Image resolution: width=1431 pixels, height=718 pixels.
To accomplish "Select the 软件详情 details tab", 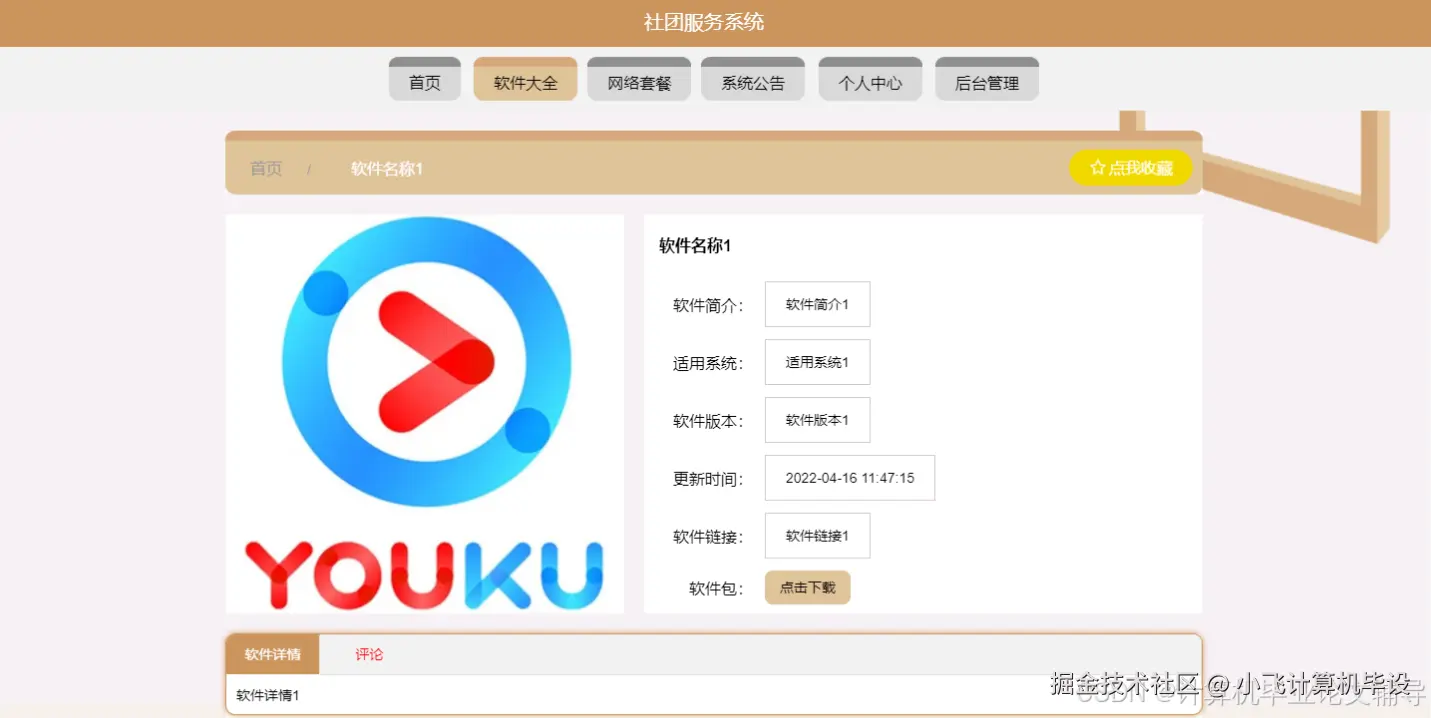I will click(272, 653).
